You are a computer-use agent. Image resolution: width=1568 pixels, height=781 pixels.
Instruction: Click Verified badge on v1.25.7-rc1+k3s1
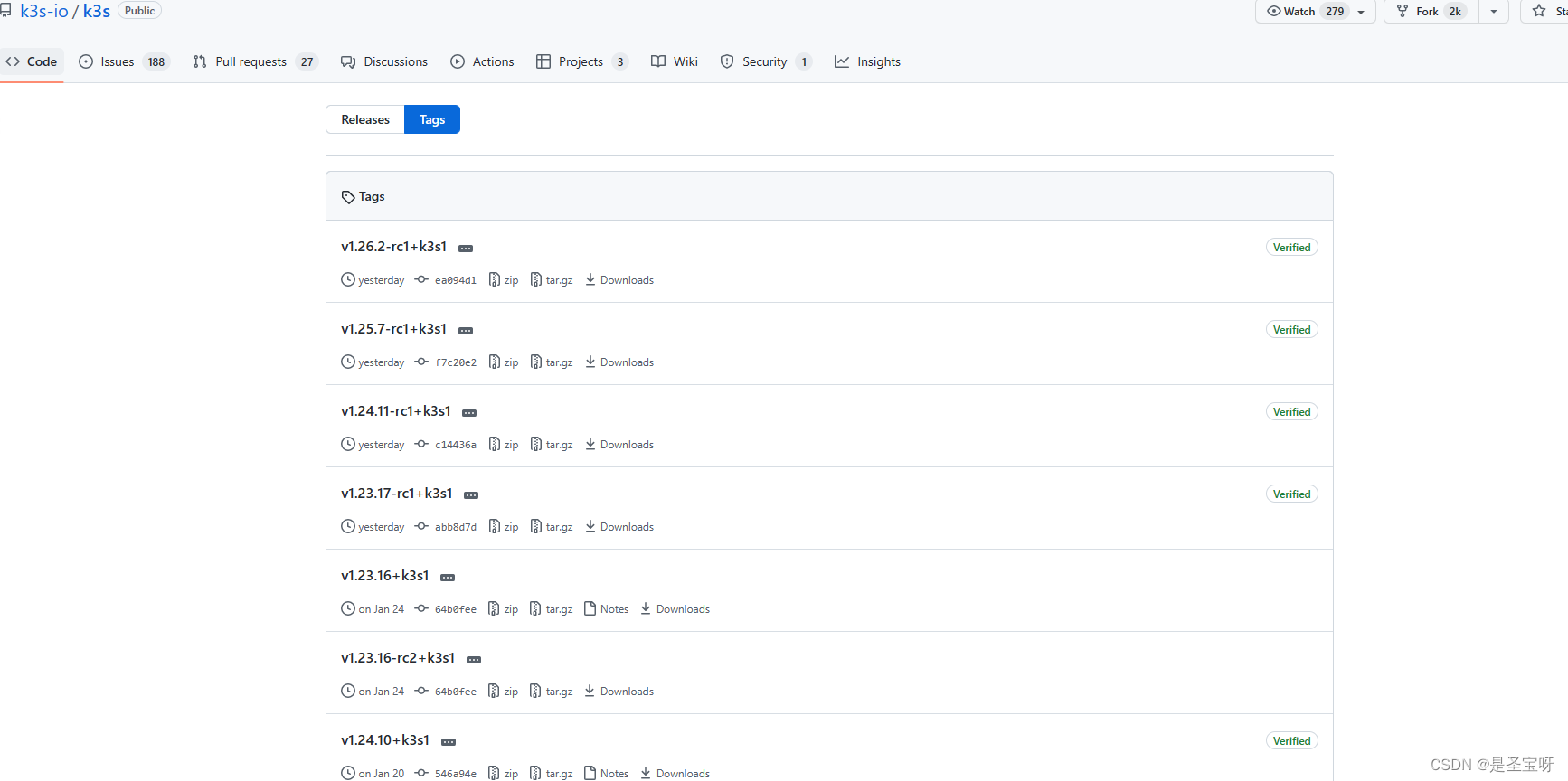coord(1291,330)
